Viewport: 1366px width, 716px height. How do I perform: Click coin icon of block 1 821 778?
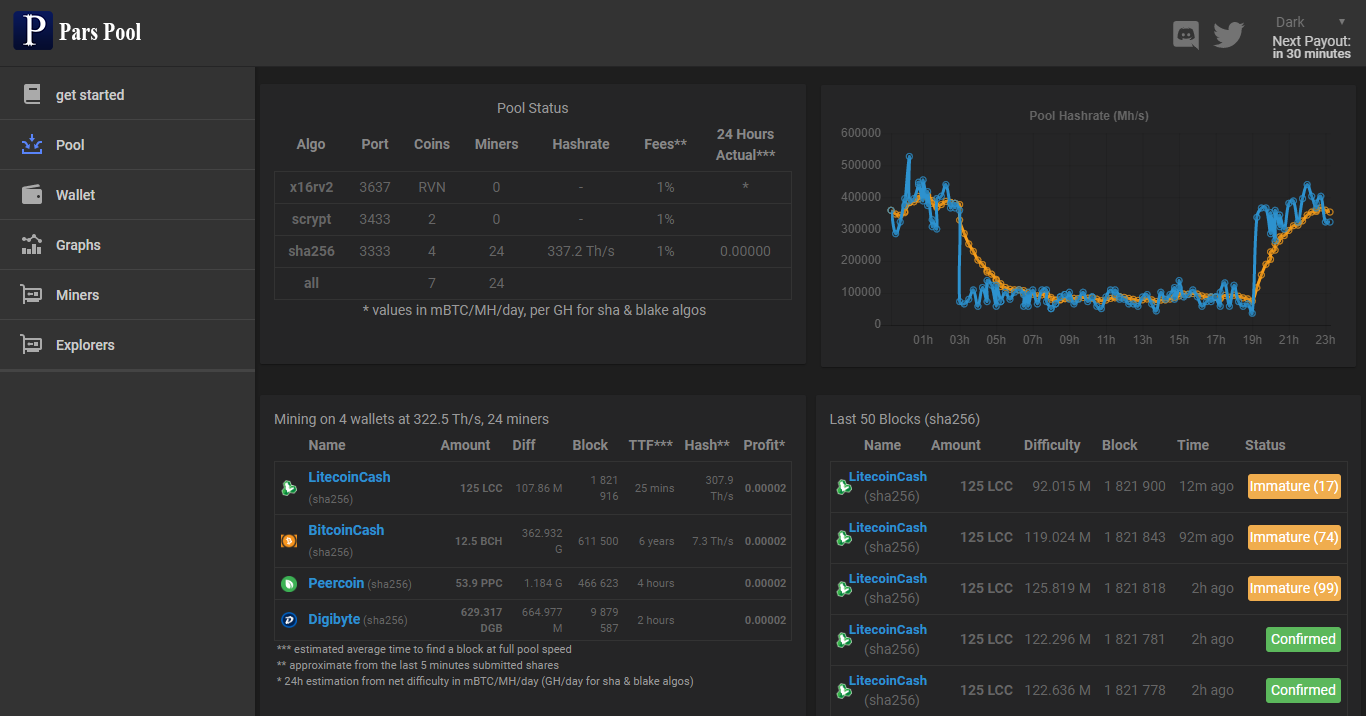tap(844, 691)
